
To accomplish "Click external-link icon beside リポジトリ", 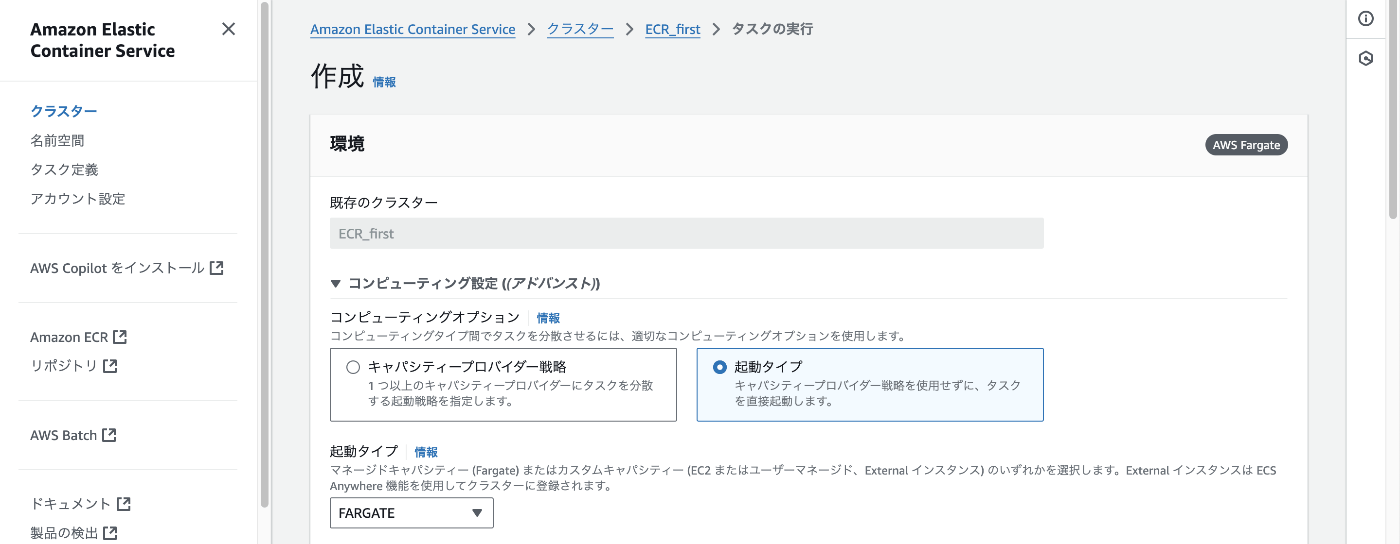I will click(x=110, y=366).
